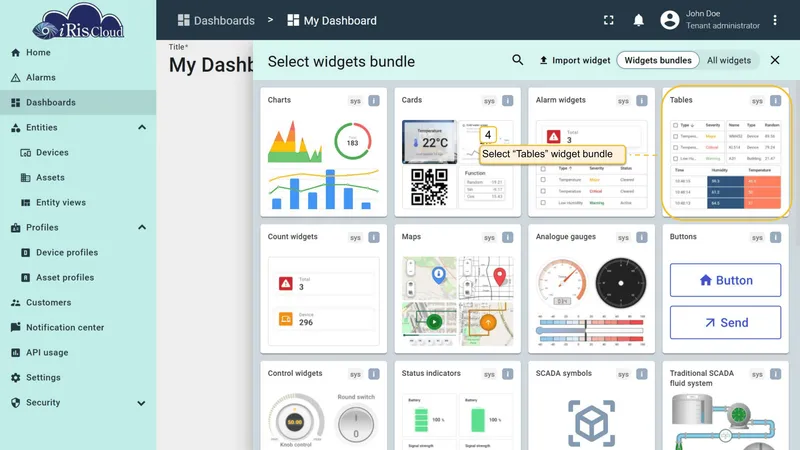Select the Maps widget bundle
The image size is (800, 450).
click(x=458, y=289)
